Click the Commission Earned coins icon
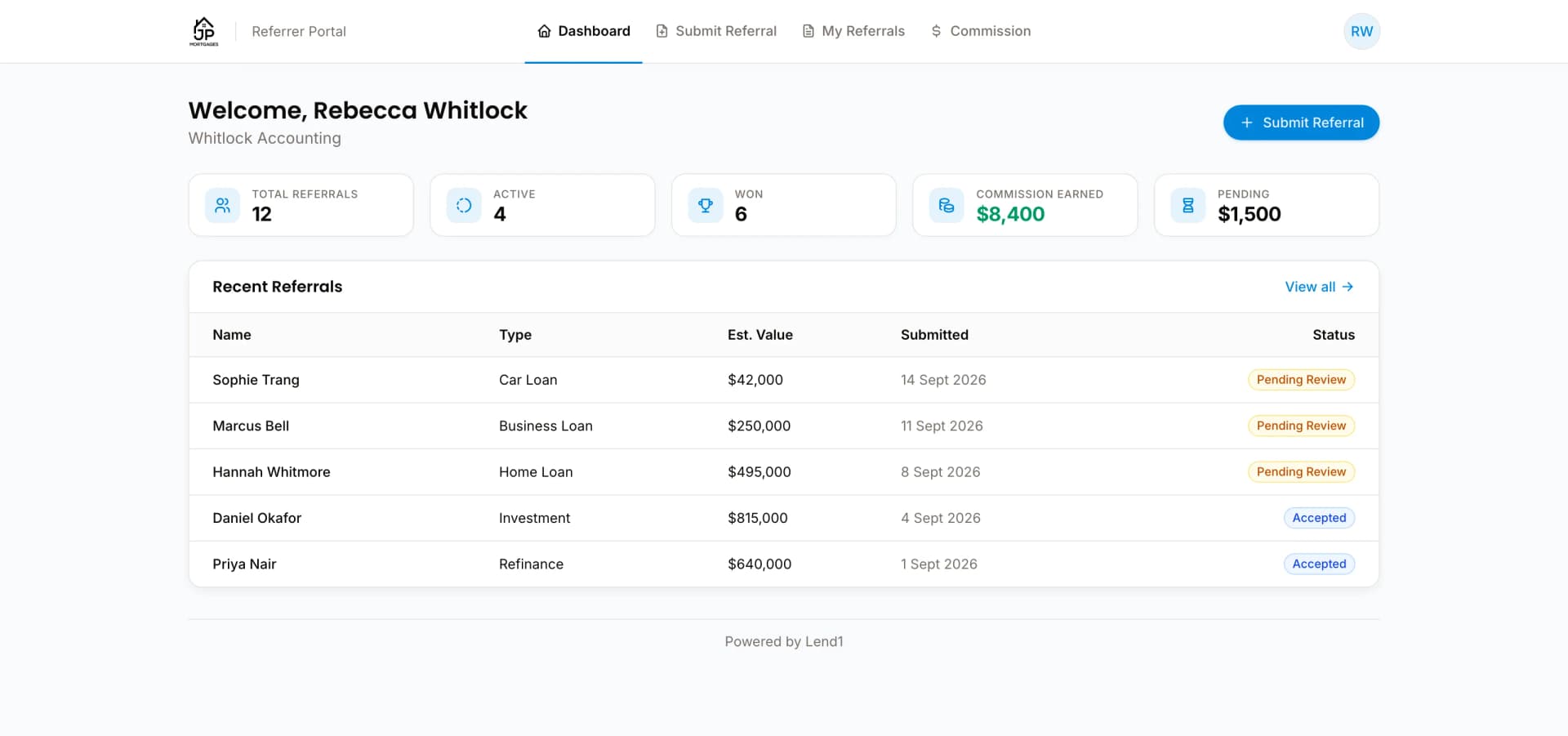This screenshot has height=736, width=1568. [947, 205]
